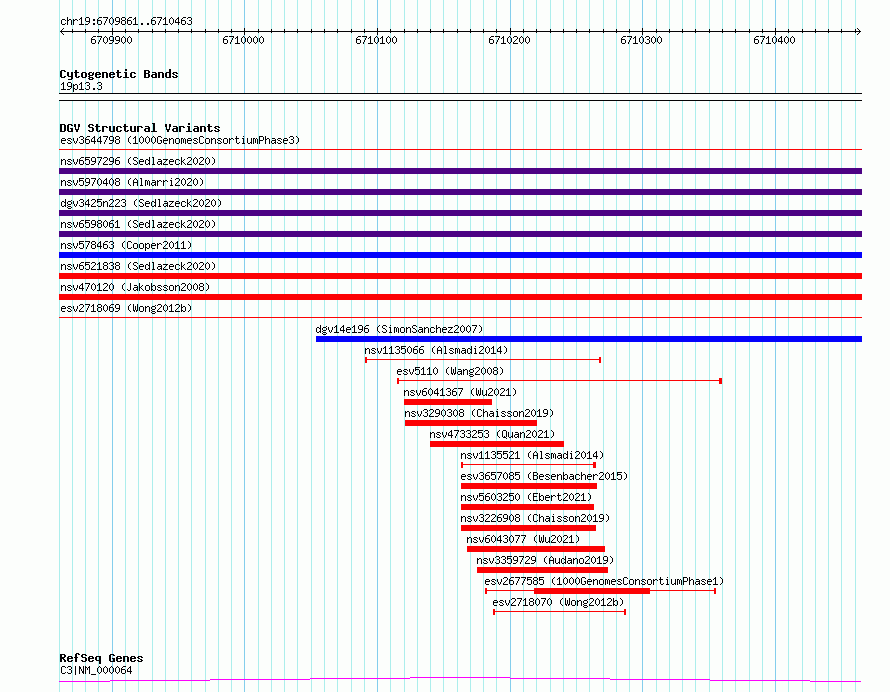Click ruler position 6710000
890x692 pixels.
tap(244, 40)
